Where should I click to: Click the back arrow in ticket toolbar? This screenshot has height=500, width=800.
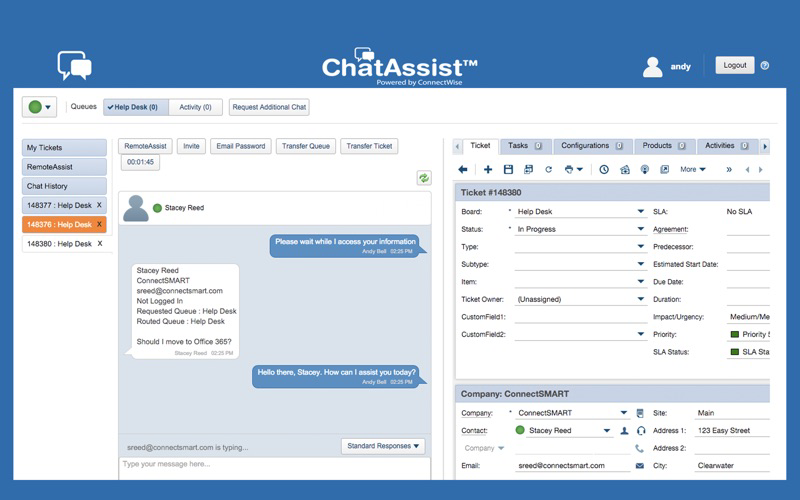463,169
